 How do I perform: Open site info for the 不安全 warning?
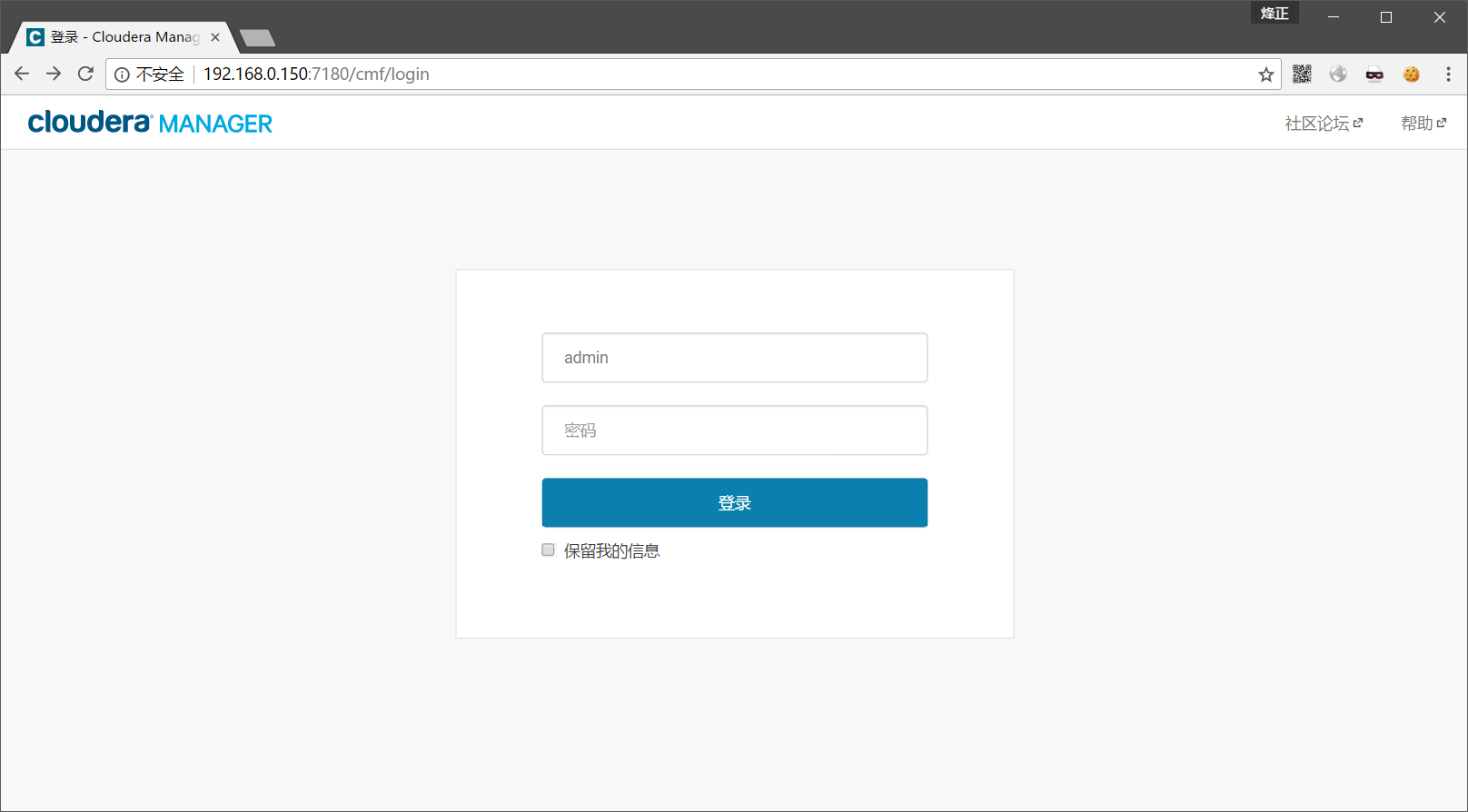[150, 74]
